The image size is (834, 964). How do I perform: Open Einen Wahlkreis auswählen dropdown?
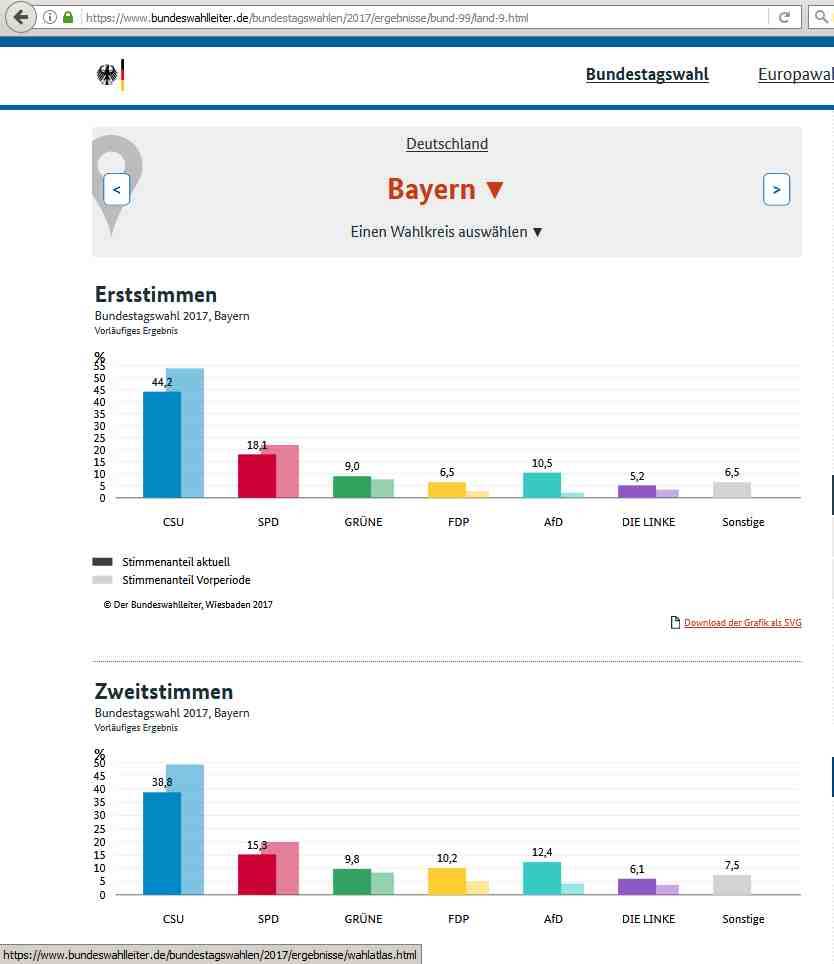[446, 232]
